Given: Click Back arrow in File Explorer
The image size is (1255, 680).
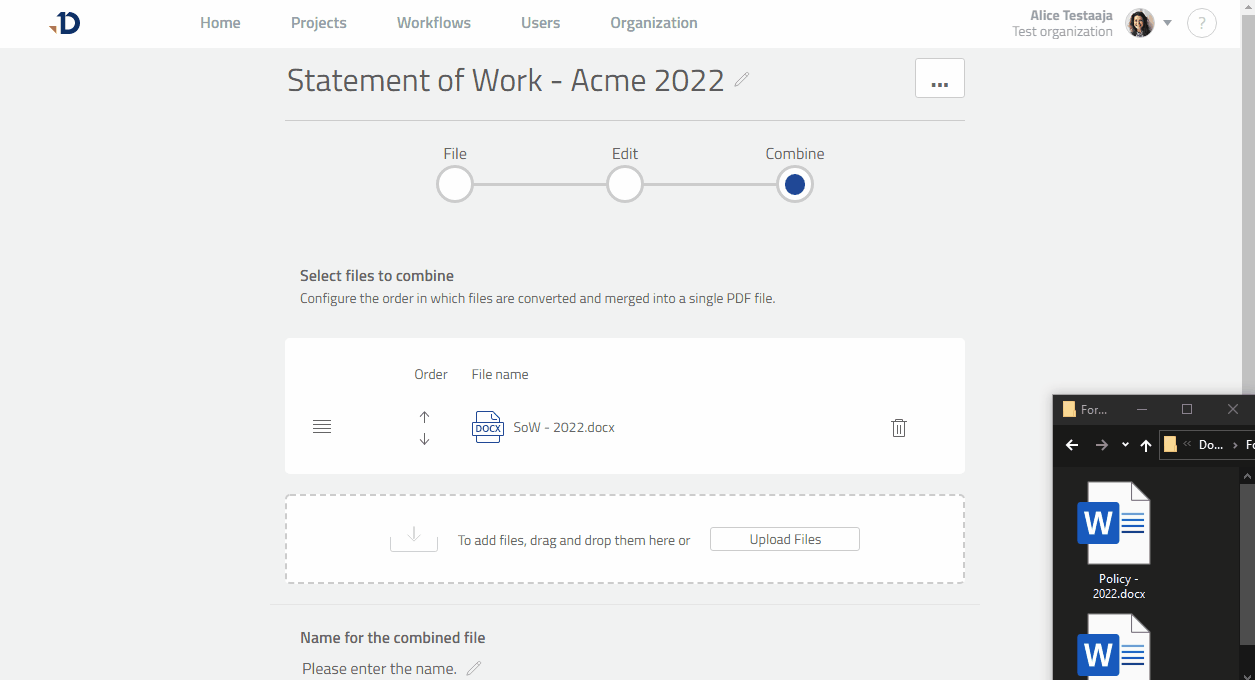Looking at the screenshot, I should coord(1072,445).
